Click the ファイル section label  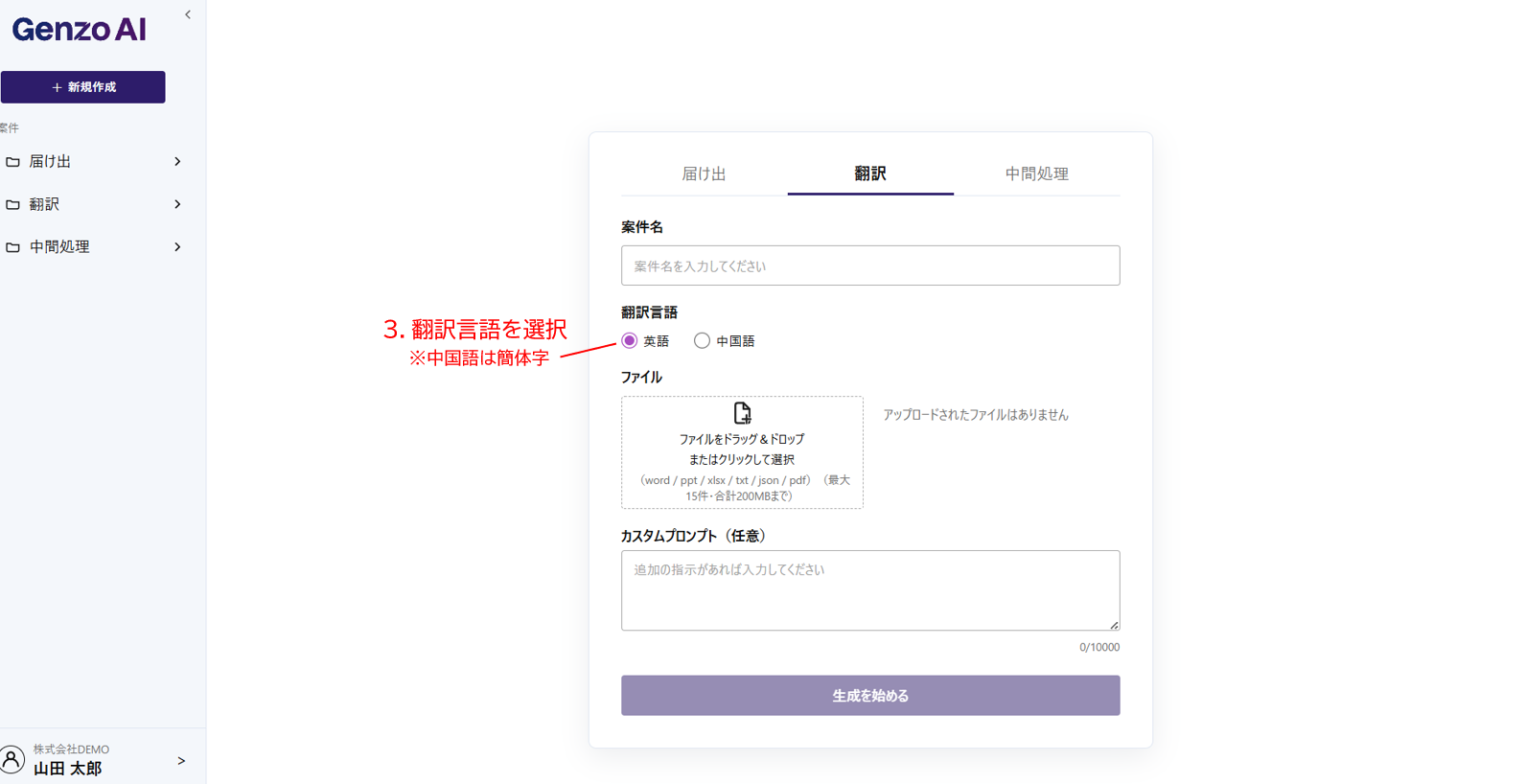pyautogui.click(x=641, y=378)
